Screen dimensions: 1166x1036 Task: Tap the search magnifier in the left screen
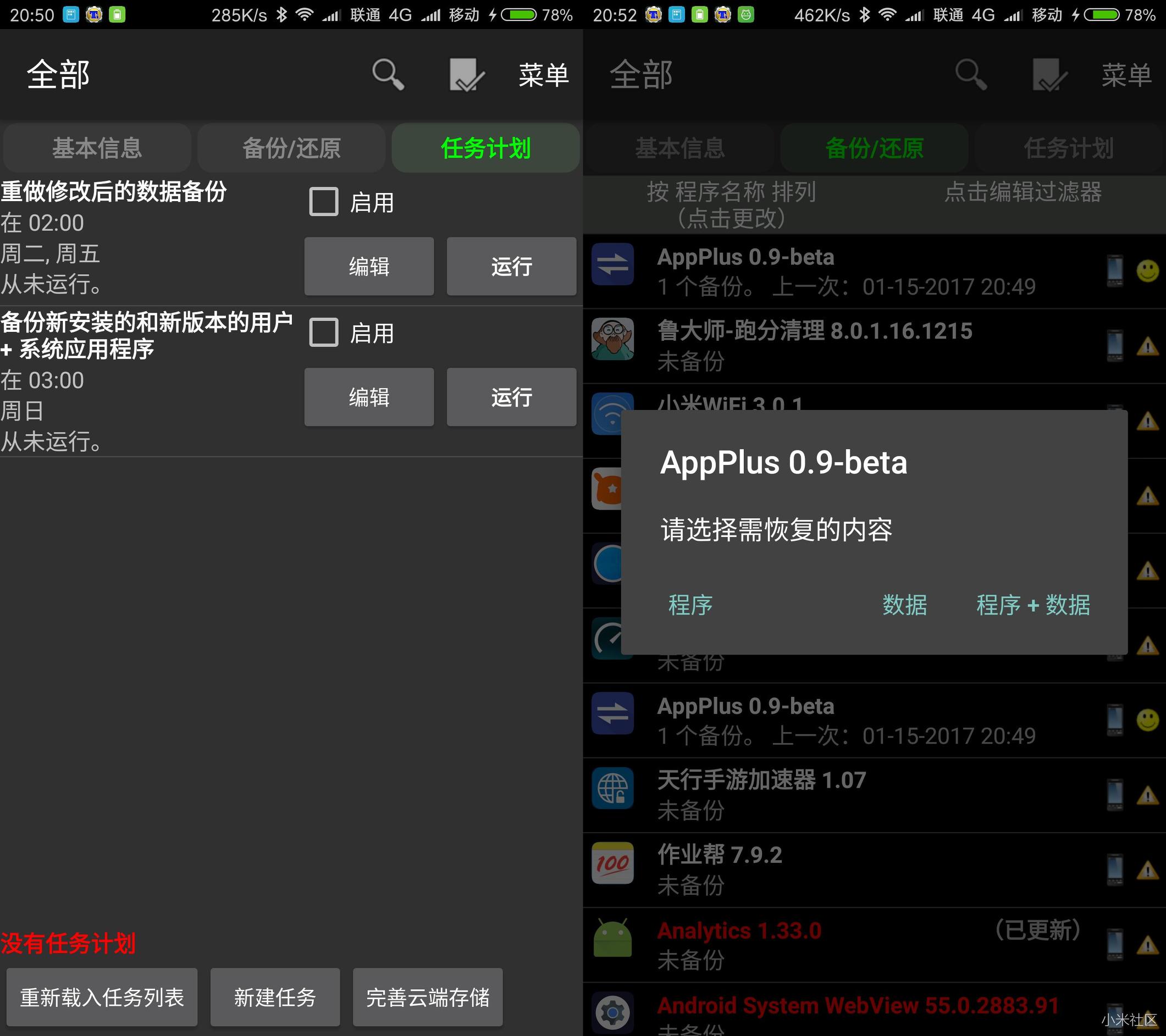[389, 75]
